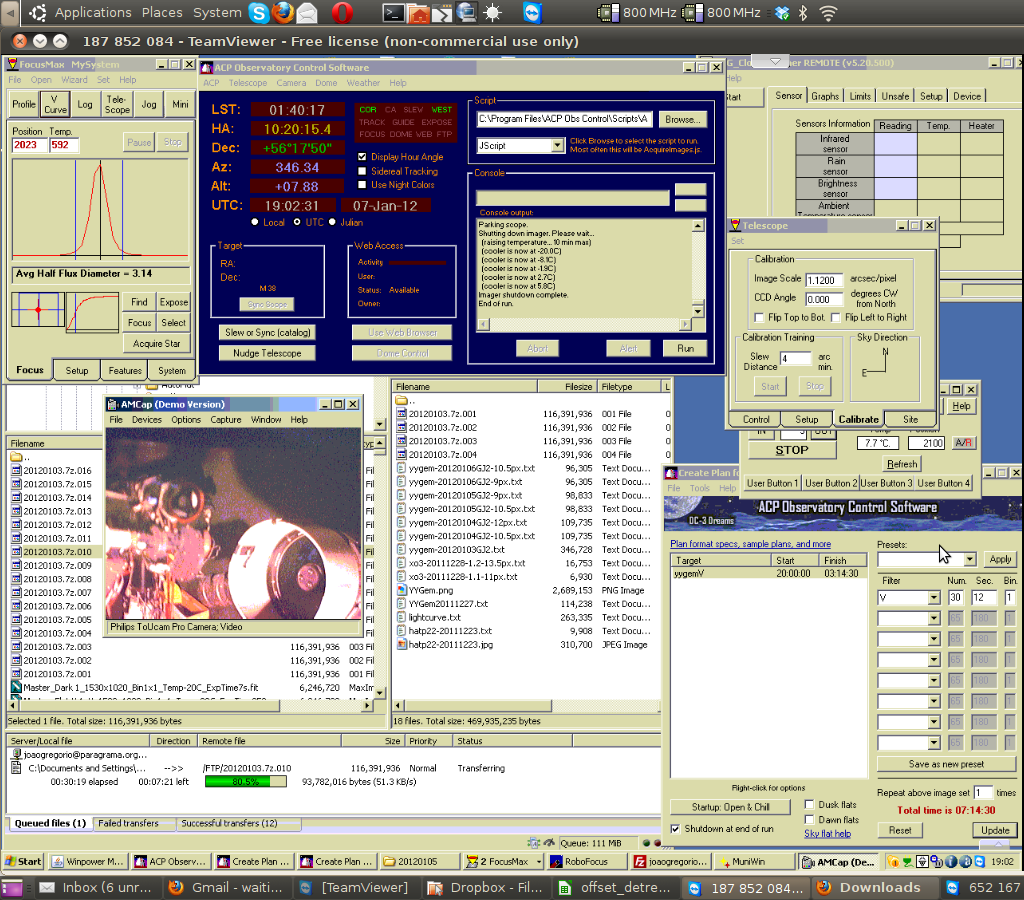Click the red A/R button in RoboFocus

point(963,443)
